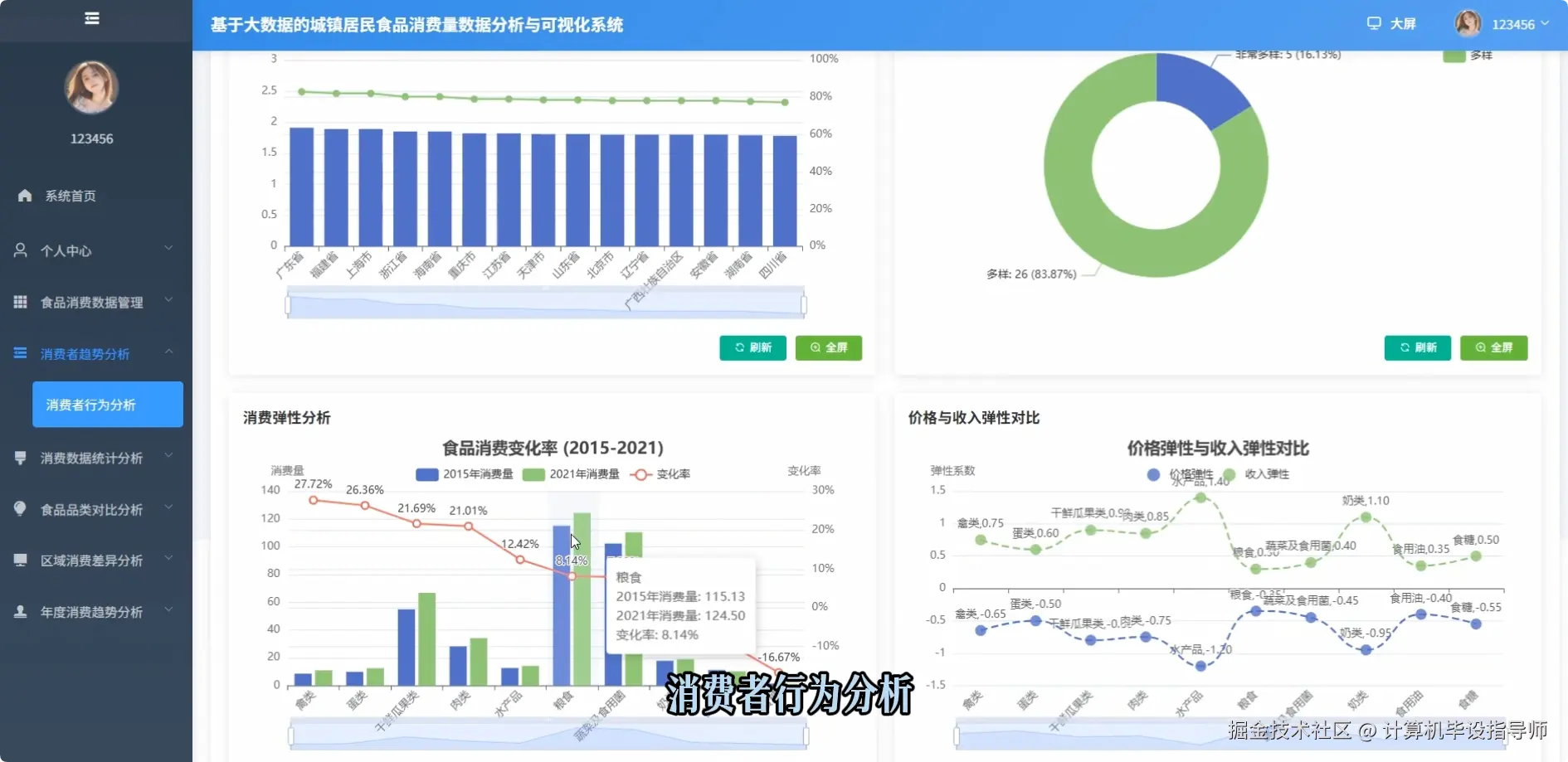Click the bulb icon beside 食品品类对比分析

[21, 509]
